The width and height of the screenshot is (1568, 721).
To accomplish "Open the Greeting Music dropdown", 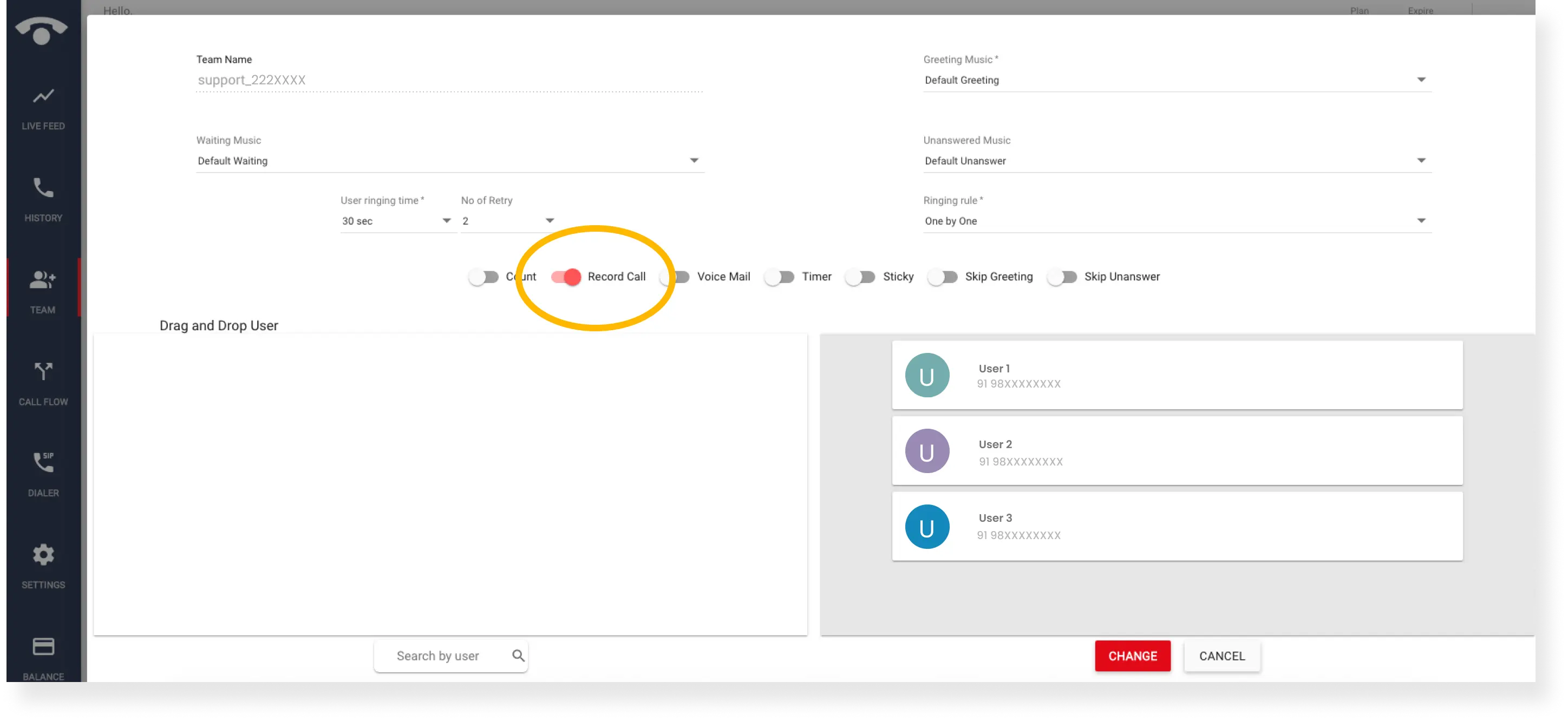I will (1421, 79).
